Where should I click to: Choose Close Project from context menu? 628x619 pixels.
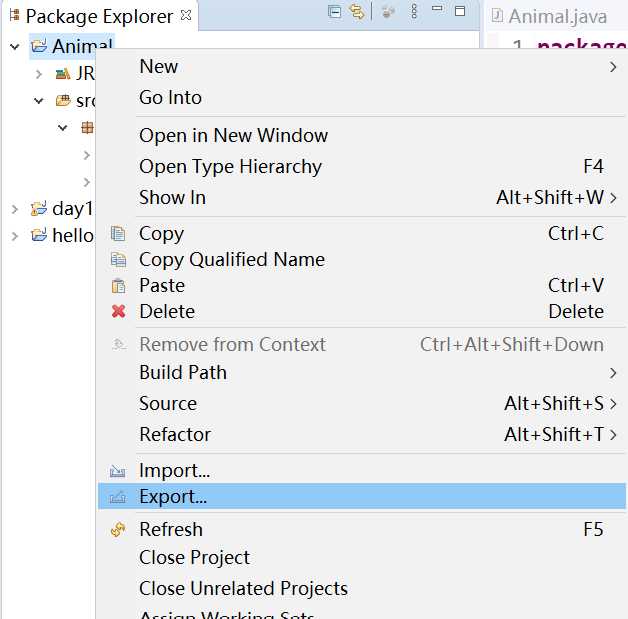click(x=194, y=557)
